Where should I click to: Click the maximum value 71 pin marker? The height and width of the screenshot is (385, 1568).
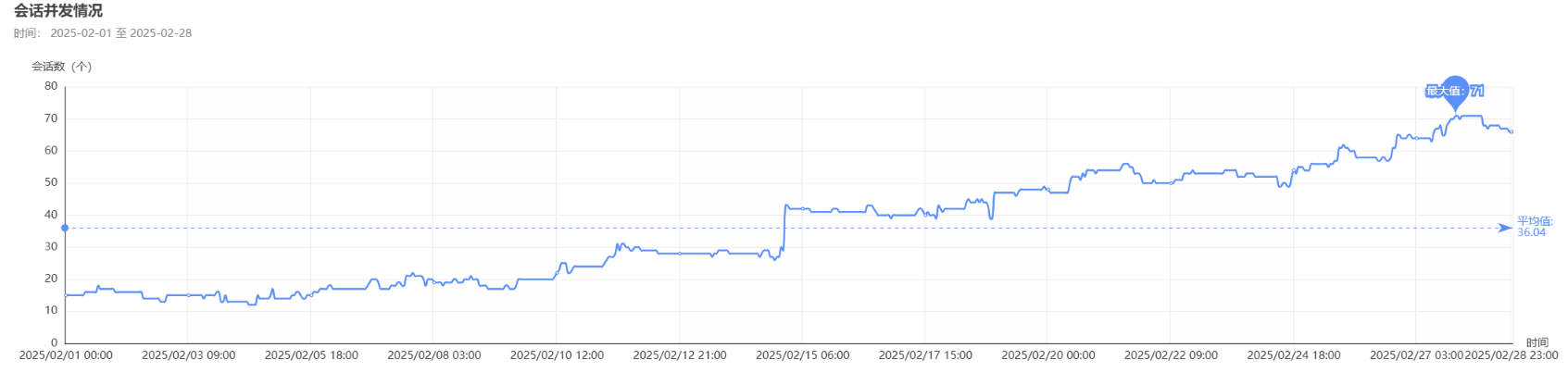coord(1455,92)
